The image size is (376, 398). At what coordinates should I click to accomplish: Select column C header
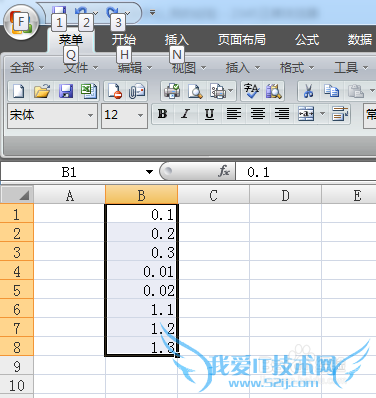pos(213,195)
